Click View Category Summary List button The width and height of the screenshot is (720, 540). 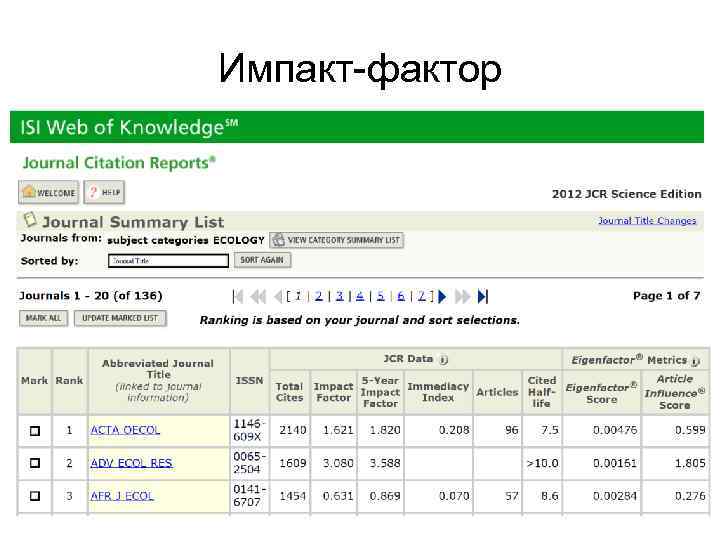click(x=337, y=240)
